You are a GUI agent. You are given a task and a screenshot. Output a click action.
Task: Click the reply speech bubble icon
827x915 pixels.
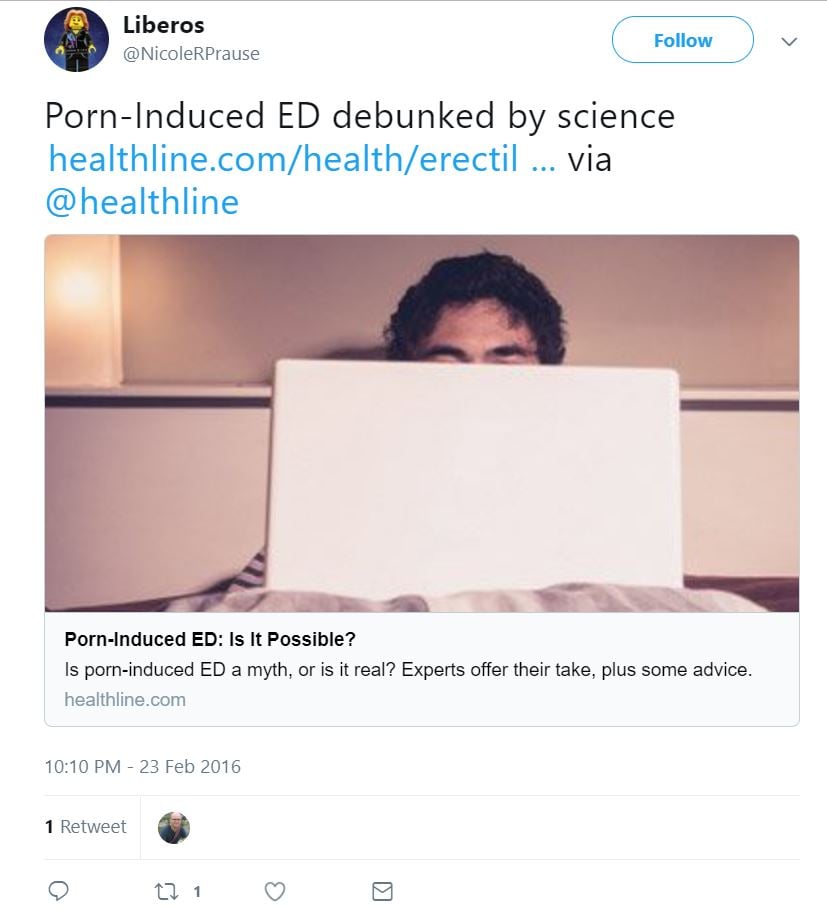[59, 890]
